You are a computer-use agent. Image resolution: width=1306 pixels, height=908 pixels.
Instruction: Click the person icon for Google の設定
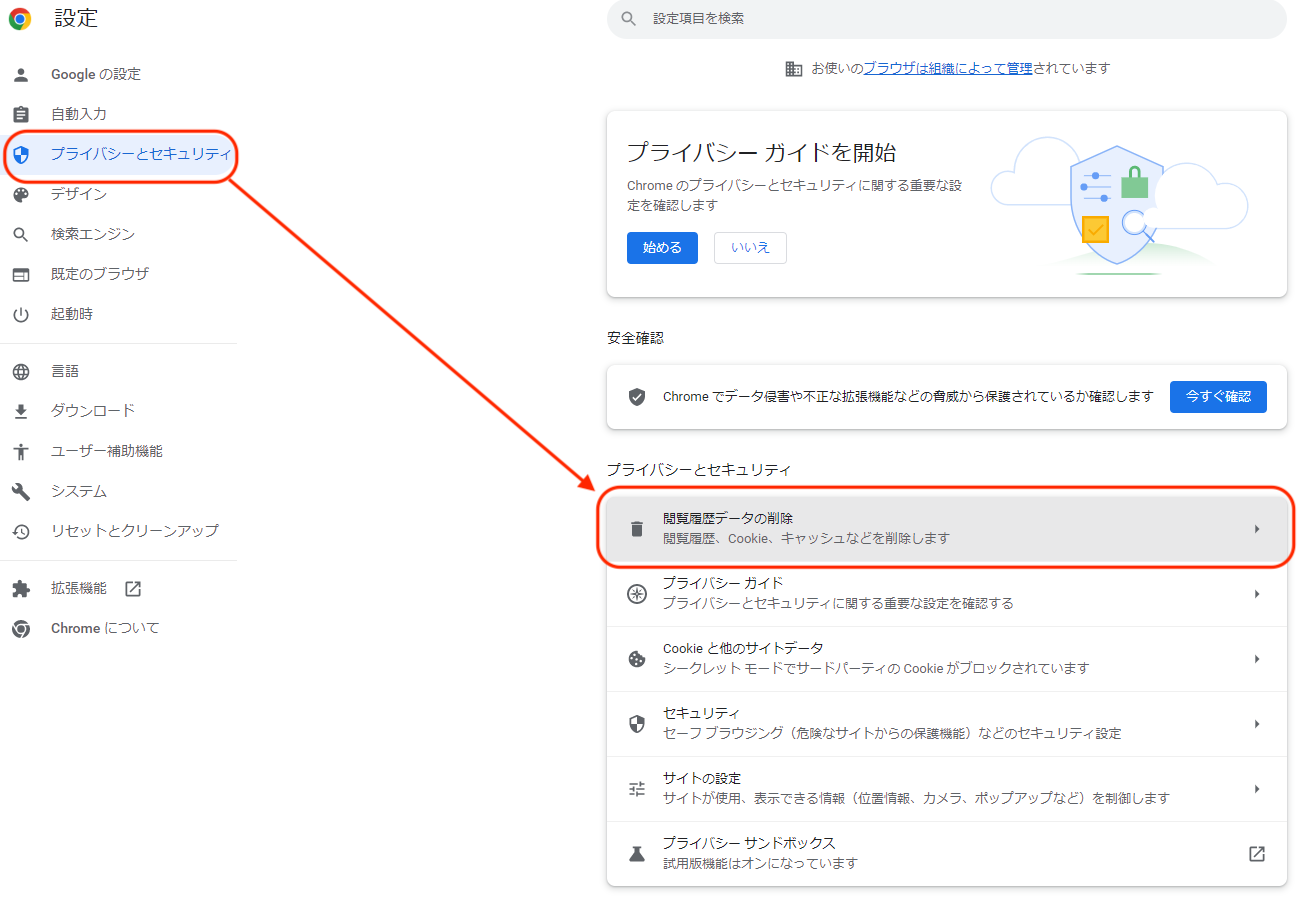[x=21, y=74]
